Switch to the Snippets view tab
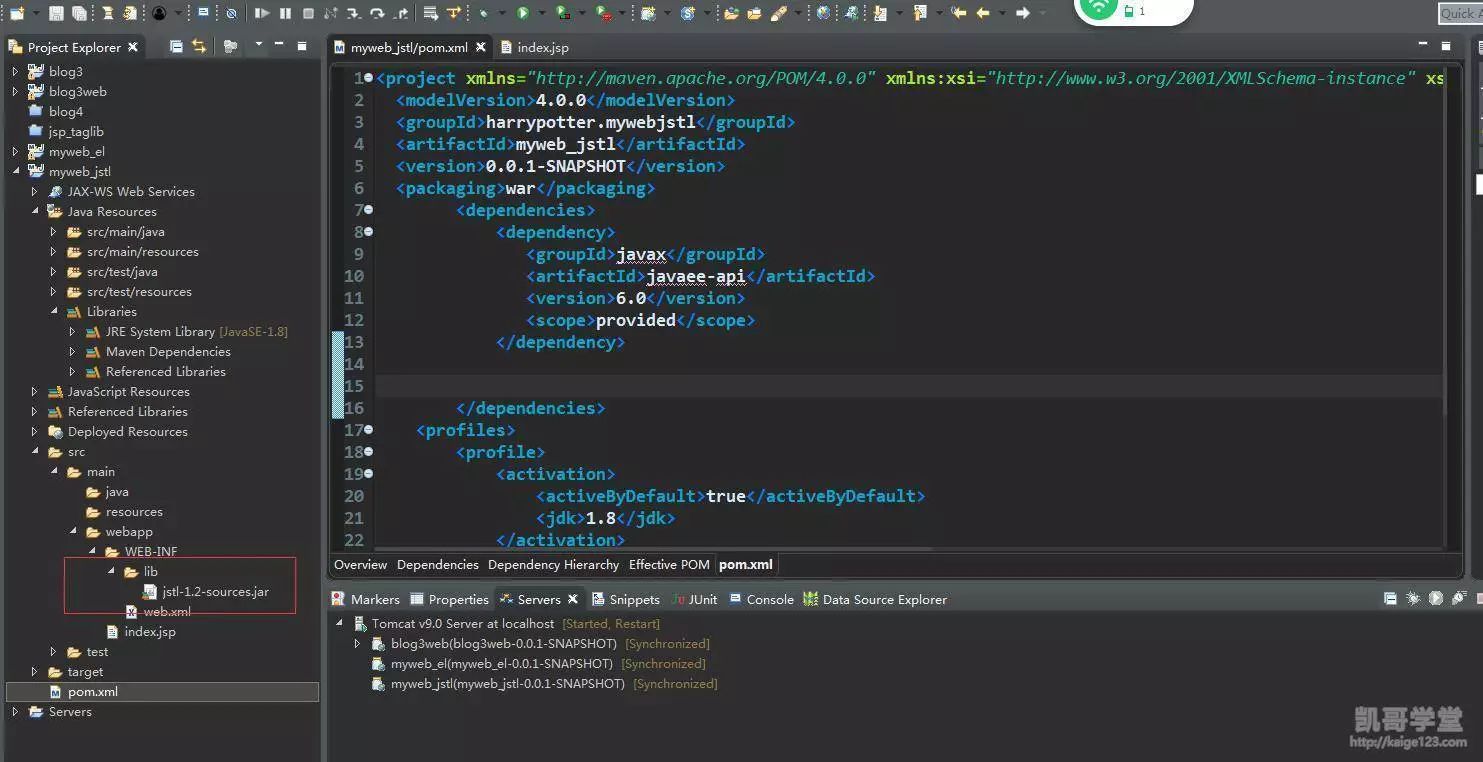Image resolution: width=1483 pixels, height=762 pixels. 626,599
